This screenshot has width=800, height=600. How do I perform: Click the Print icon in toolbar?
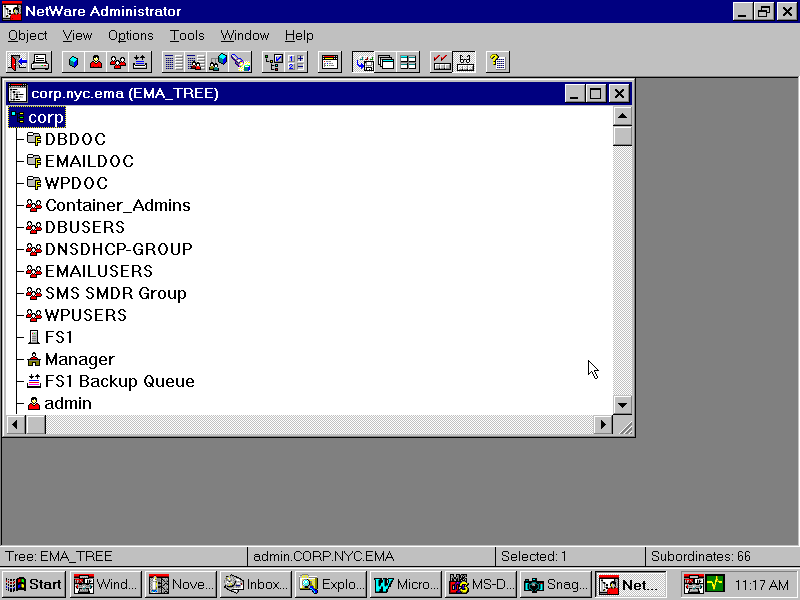click(x=40, y=62)
